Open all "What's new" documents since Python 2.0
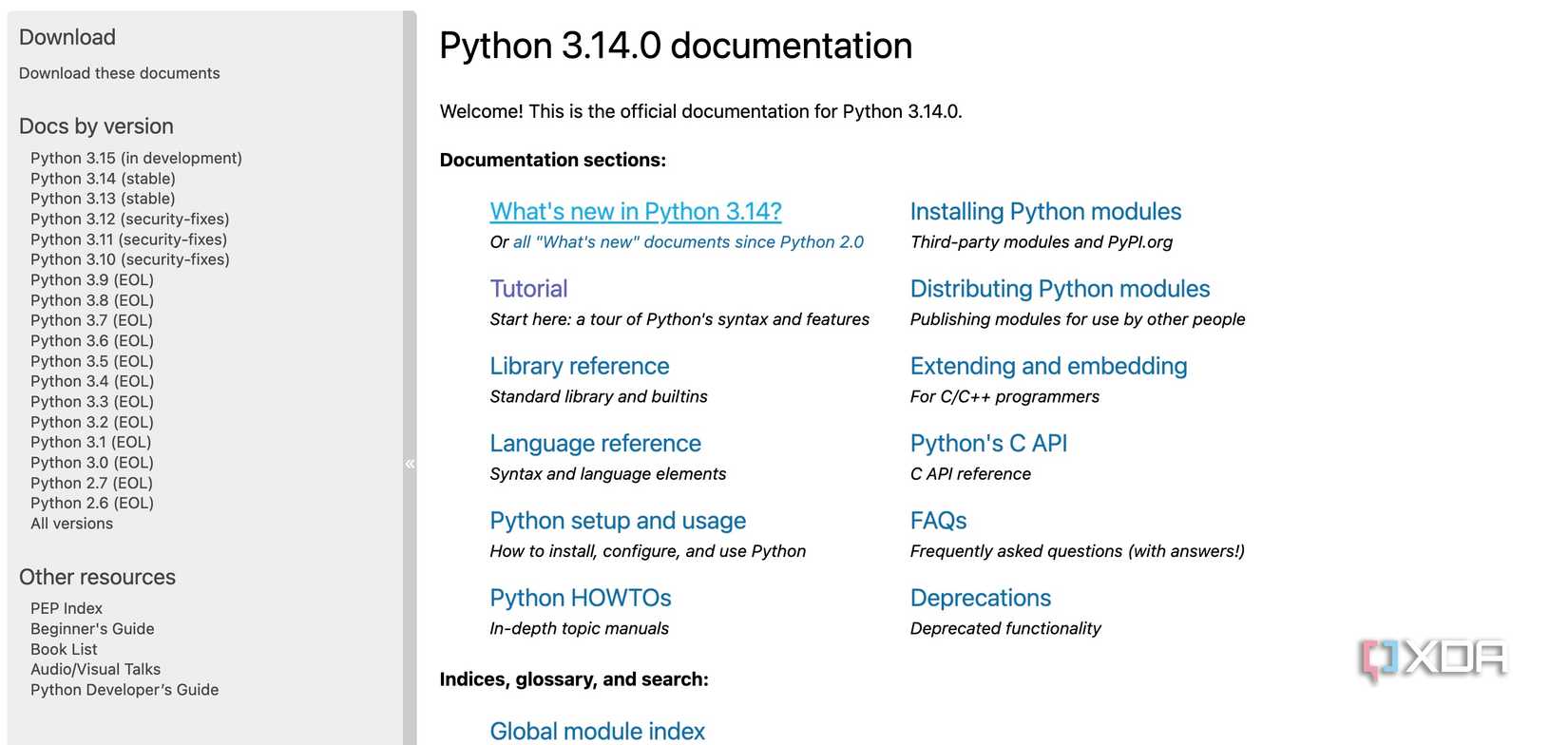1568x745 pixels. (688, 242)
